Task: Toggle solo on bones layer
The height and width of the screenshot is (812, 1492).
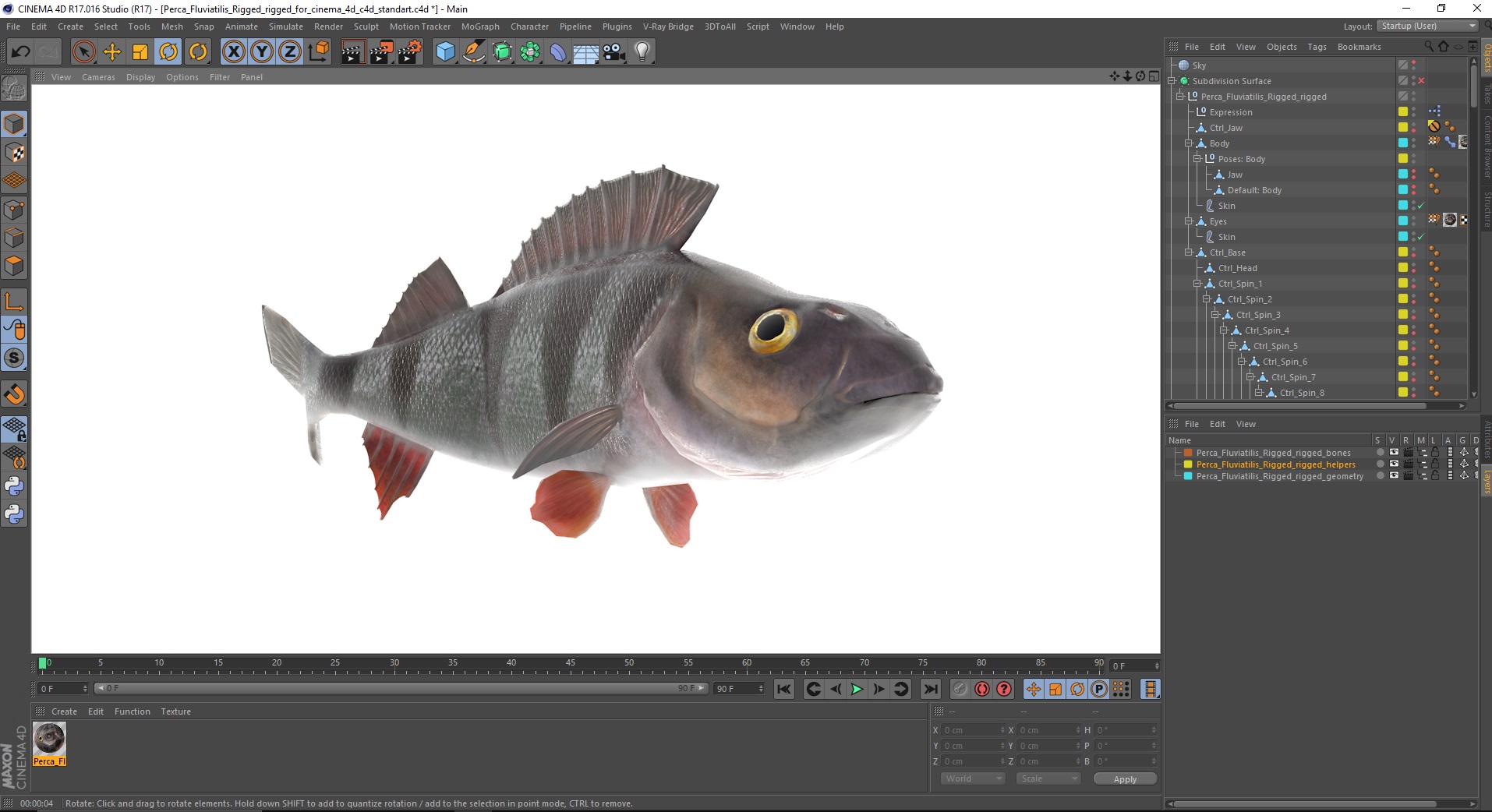Action: [1380, 453]
